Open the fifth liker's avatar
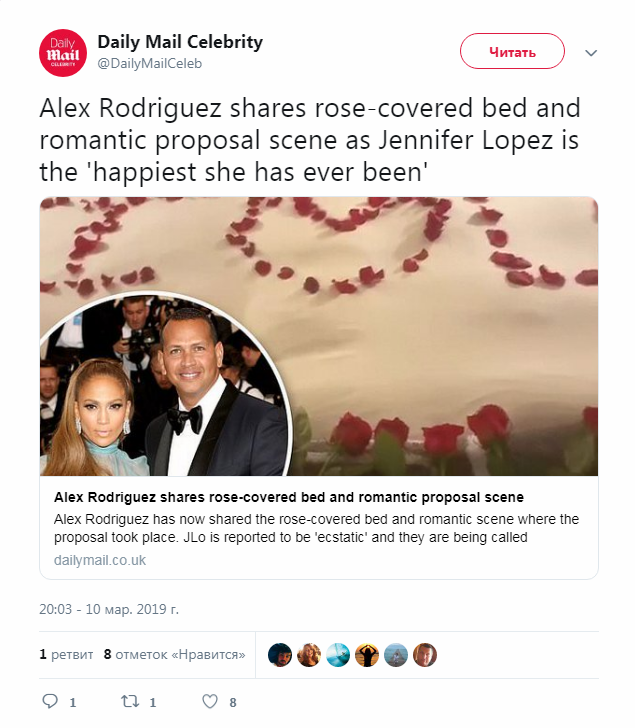 point(396,655)
